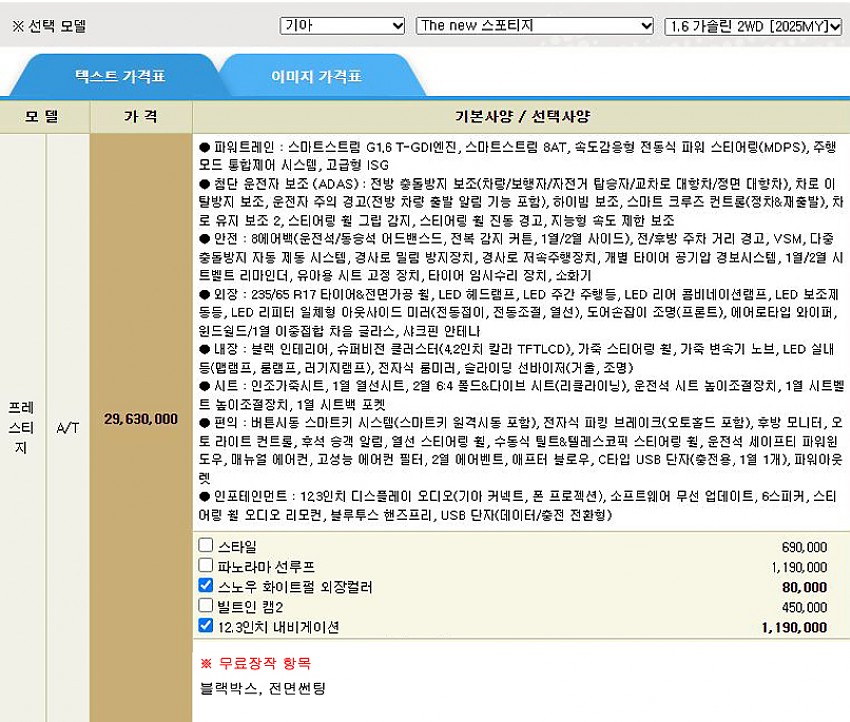Click the 가격 column header
Screen dimensions: 850x722
coord(140,116)
